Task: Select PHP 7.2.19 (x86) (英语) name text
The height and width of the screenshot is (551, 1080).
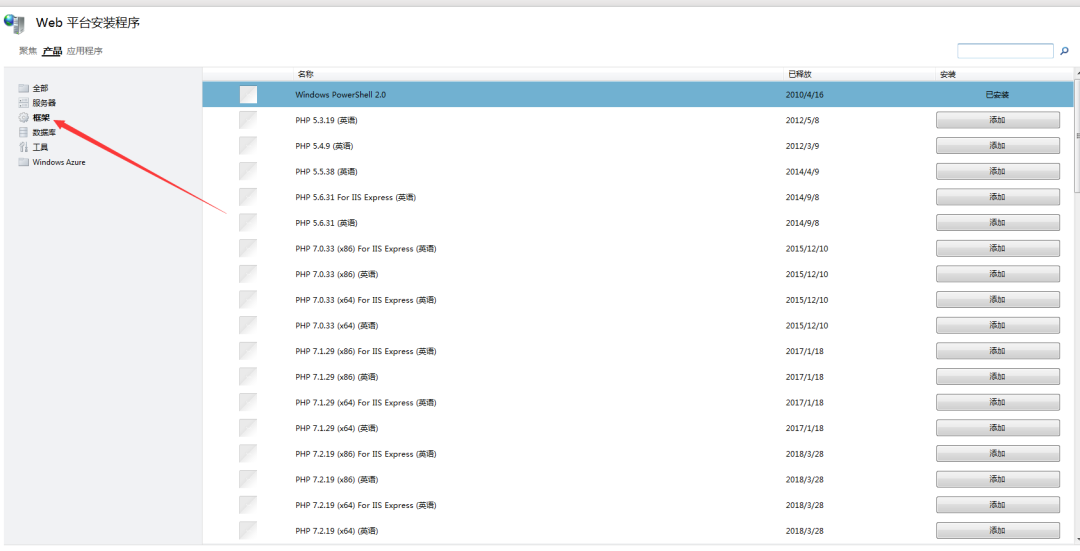Action: (x=337, y=479)
